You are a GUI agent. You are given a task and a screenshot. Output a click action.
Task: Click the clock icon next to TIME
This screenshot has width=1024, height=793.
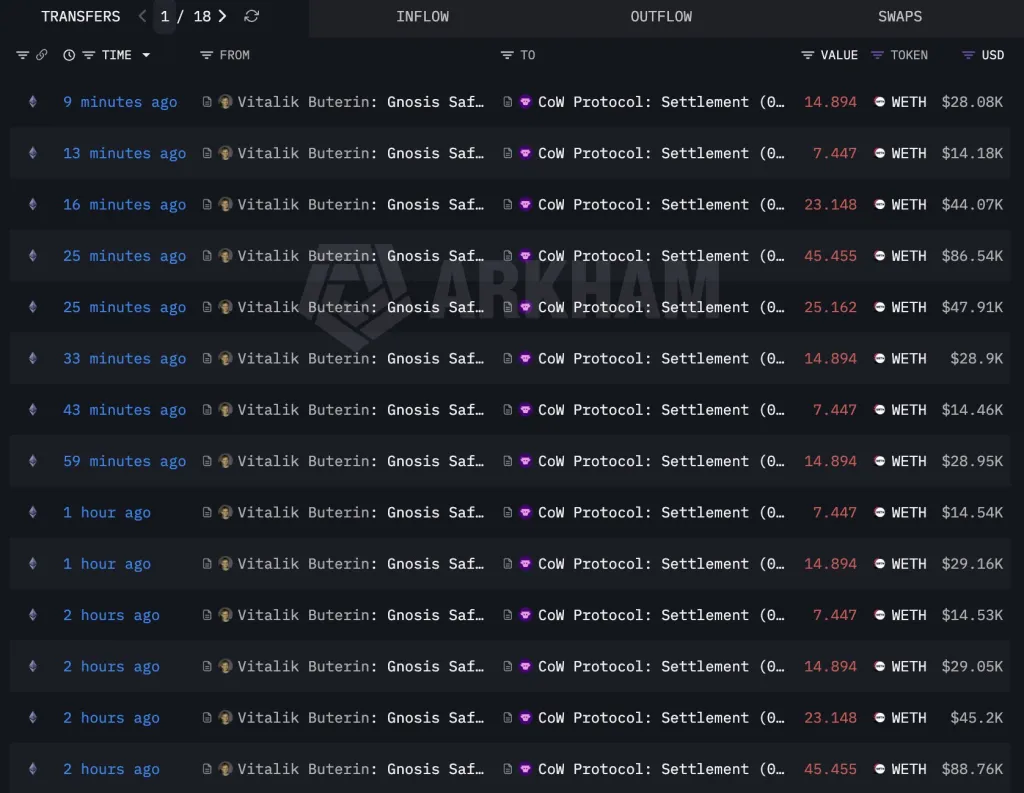69,55
